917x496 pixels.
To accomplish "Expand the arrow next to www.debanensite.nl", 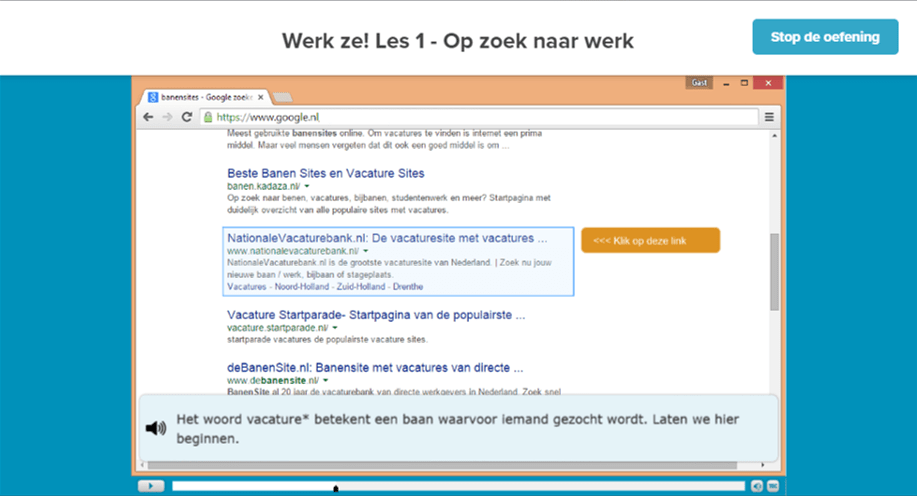I will [326, 380].
